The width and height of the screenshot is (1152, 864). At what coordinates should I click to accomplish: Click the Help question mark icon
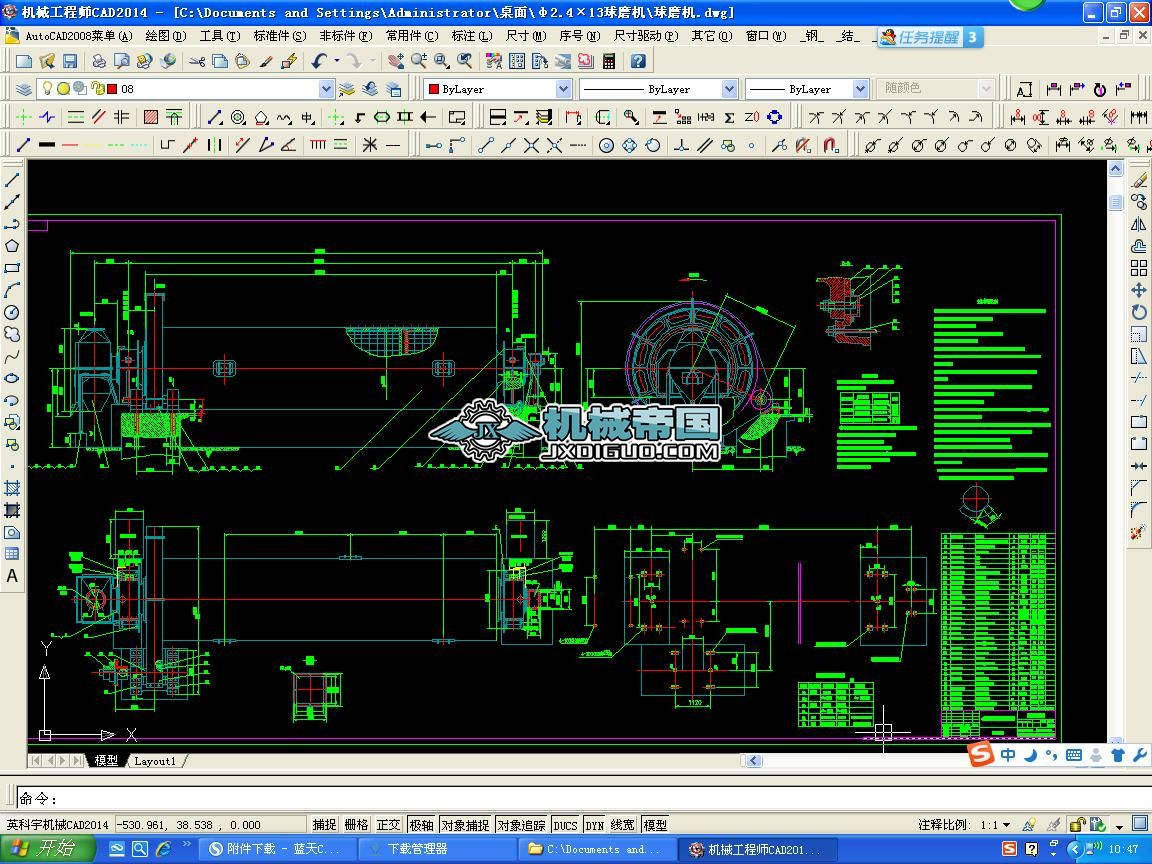click(x=638, y=61)
